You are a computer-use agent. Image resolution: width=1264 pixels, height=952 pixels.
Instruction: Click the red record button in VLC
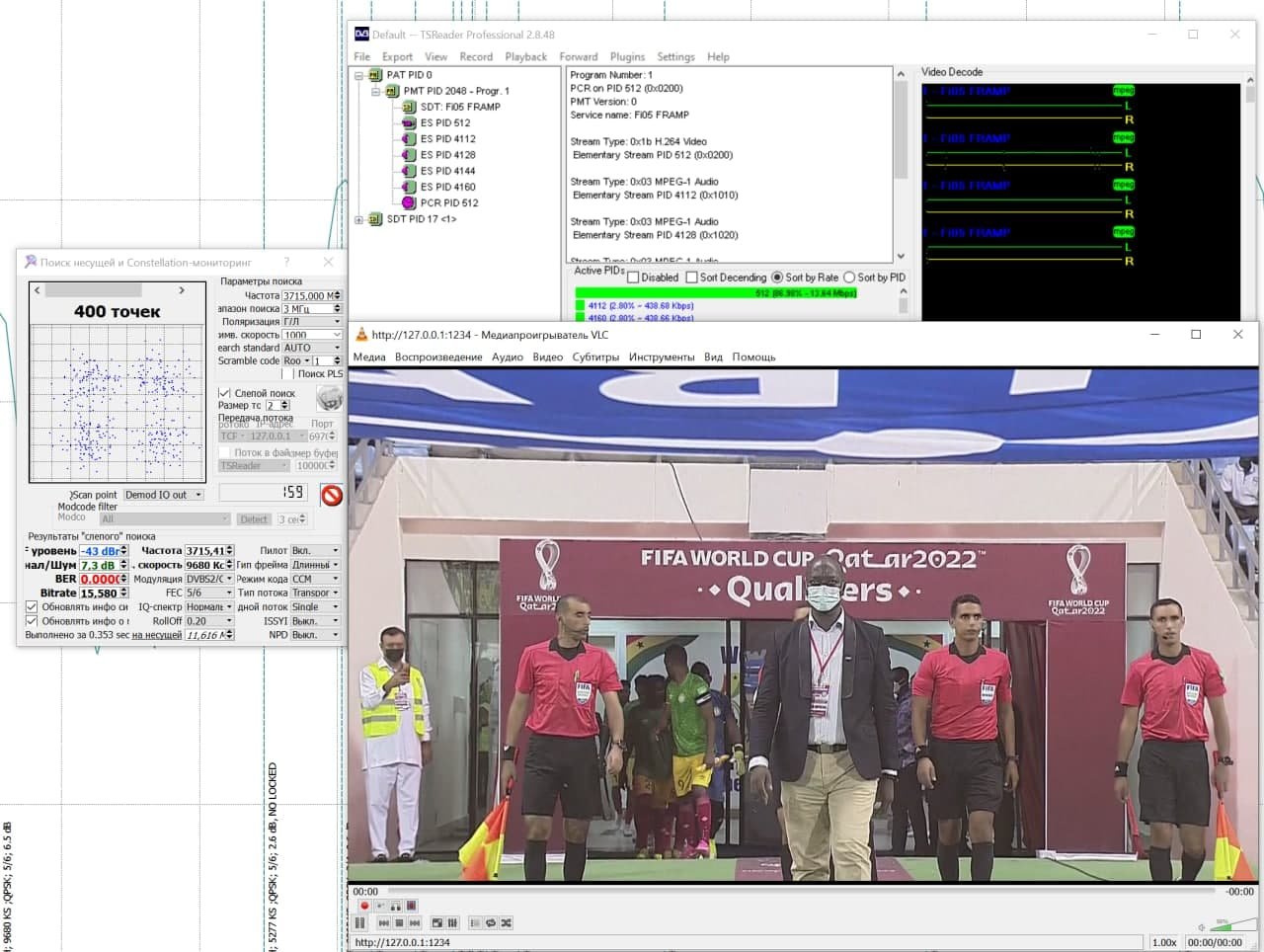(364, 906)
